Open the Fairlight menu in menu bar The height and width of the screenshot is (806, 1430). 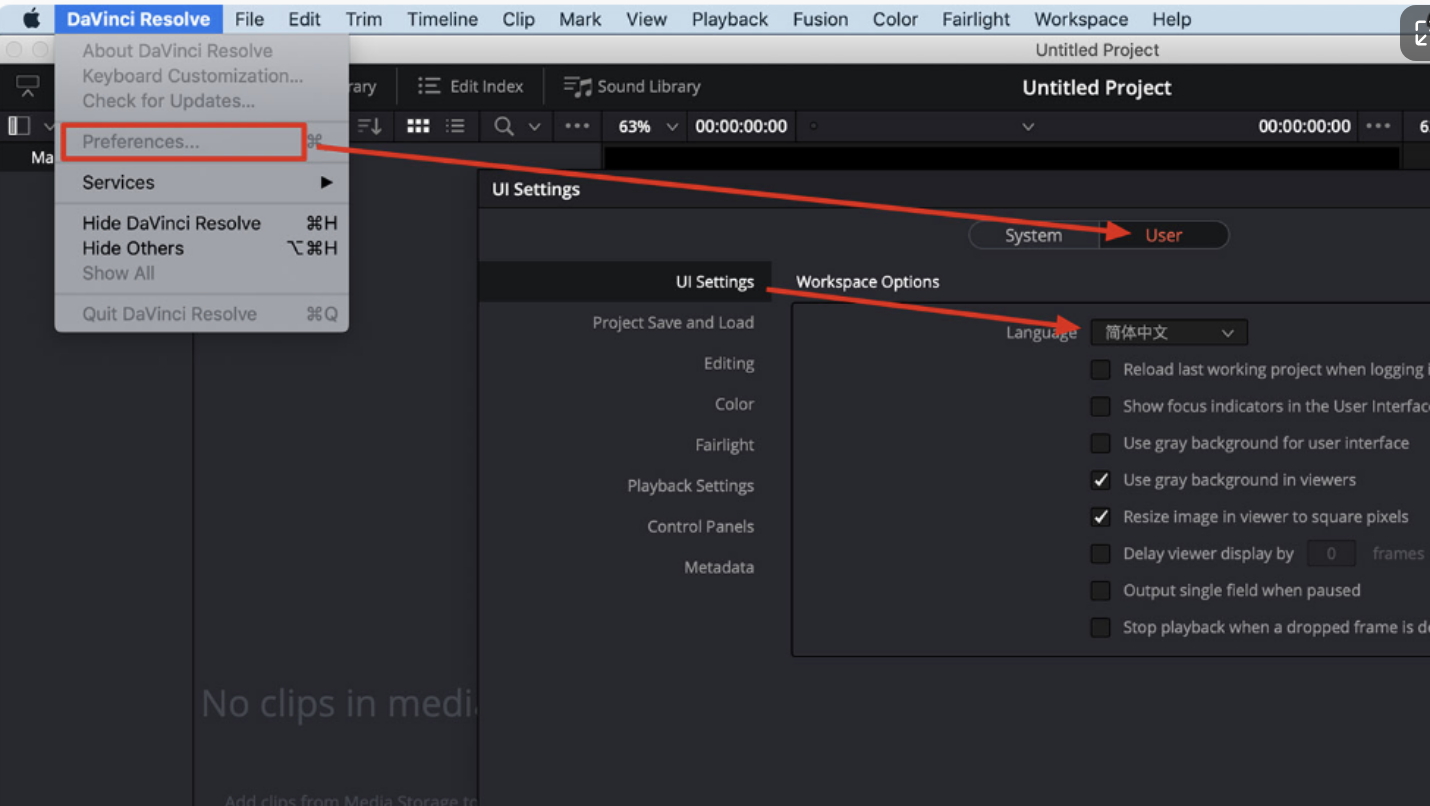pos(976,19)
